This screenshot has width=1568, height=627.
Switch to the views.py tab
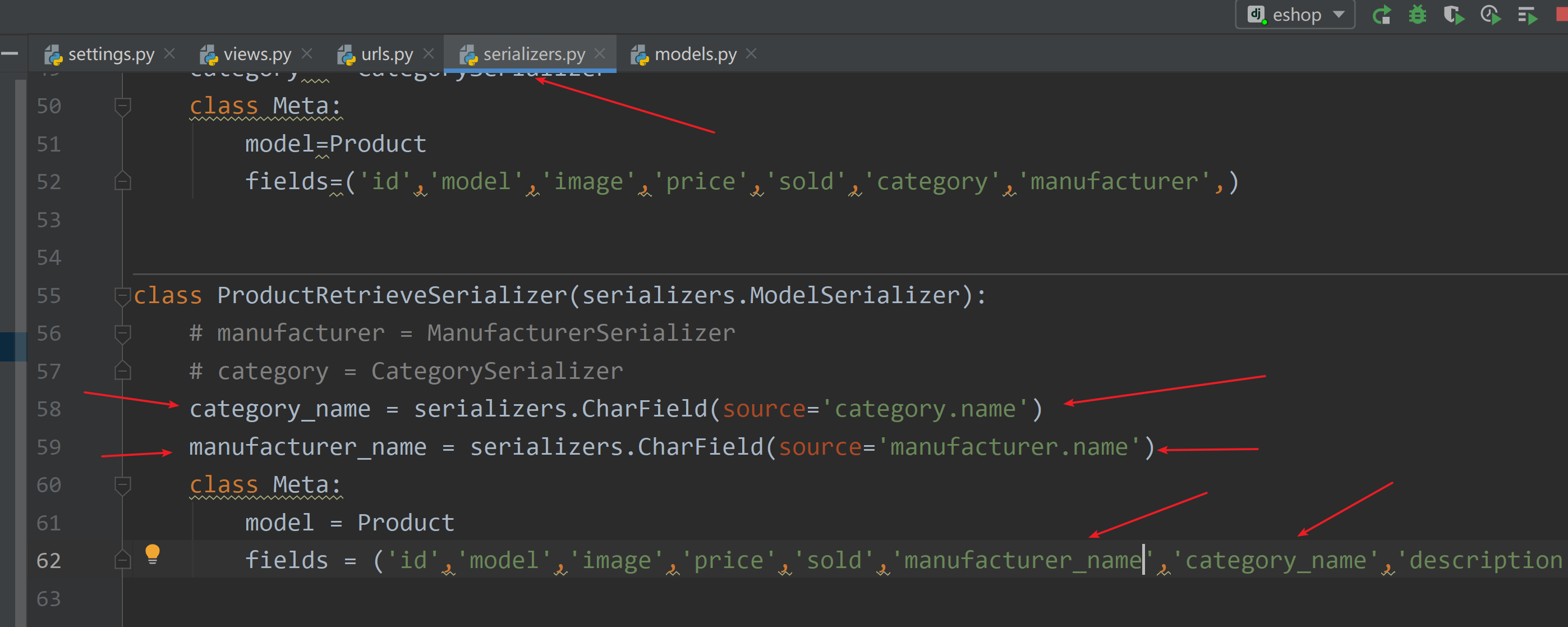click(x=257, y=54)
